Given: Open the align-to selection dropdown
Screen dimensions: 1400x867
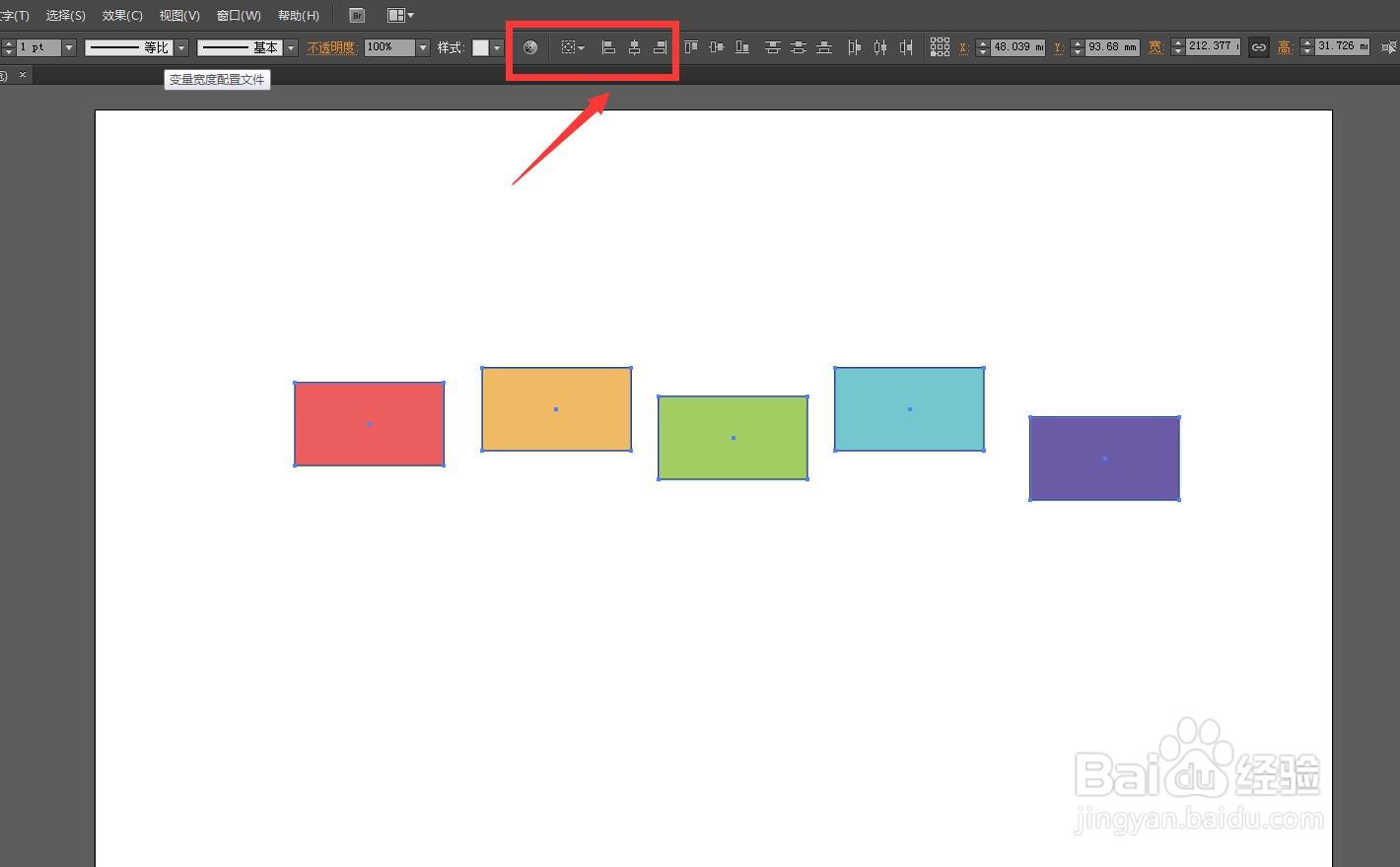Looking at the screenshot, I should tap(573, 47).
